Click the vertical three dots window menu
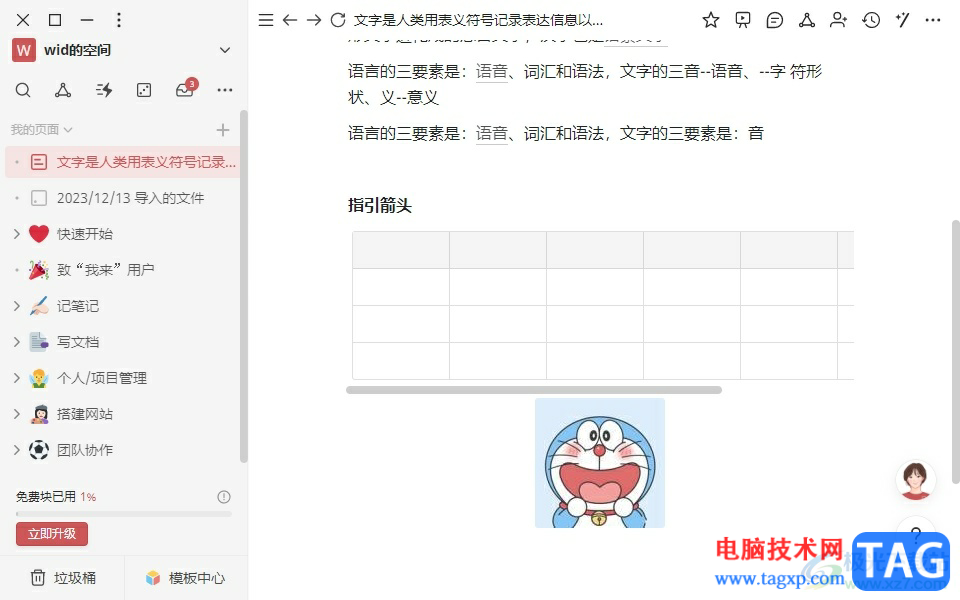This screenshot has height=600, width=960. tap(119, 20)
